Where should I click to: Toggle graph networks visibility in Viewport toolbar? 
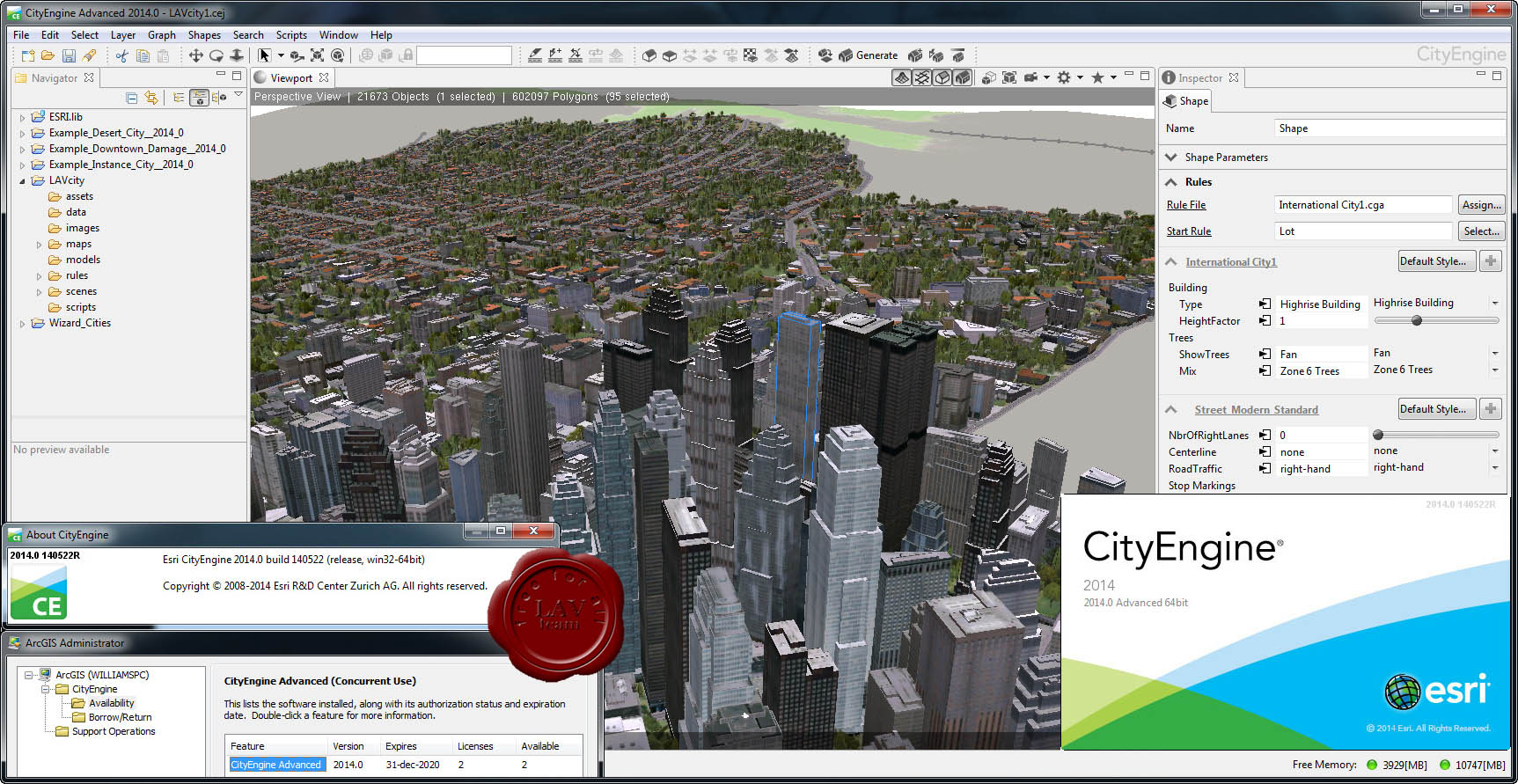[922, 77]
